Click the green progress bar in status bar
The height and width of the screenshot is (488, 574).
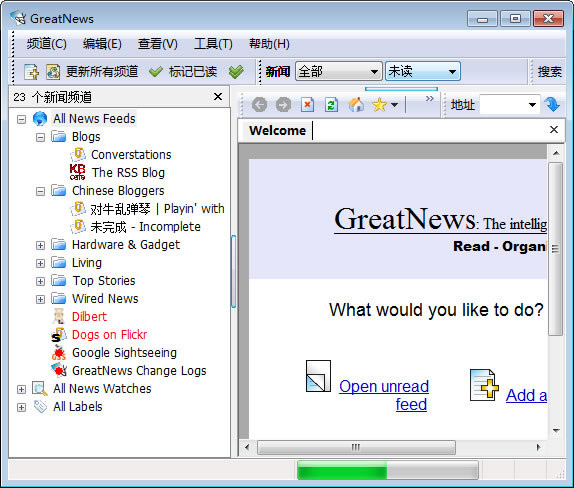point(342,470)
